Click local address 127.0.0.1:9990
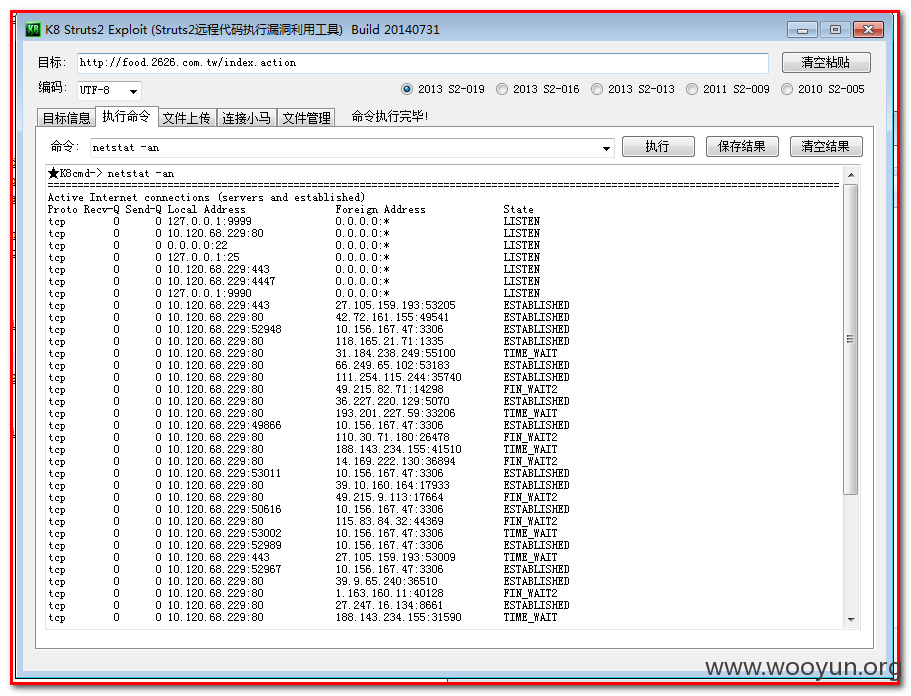Screen dimensions: 911x696 210,293
